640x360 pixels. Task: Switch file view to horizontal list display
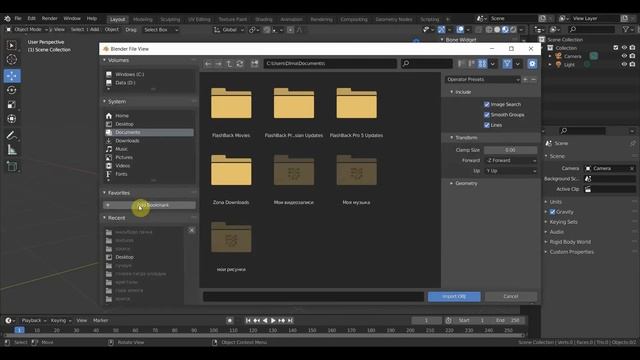472,64
